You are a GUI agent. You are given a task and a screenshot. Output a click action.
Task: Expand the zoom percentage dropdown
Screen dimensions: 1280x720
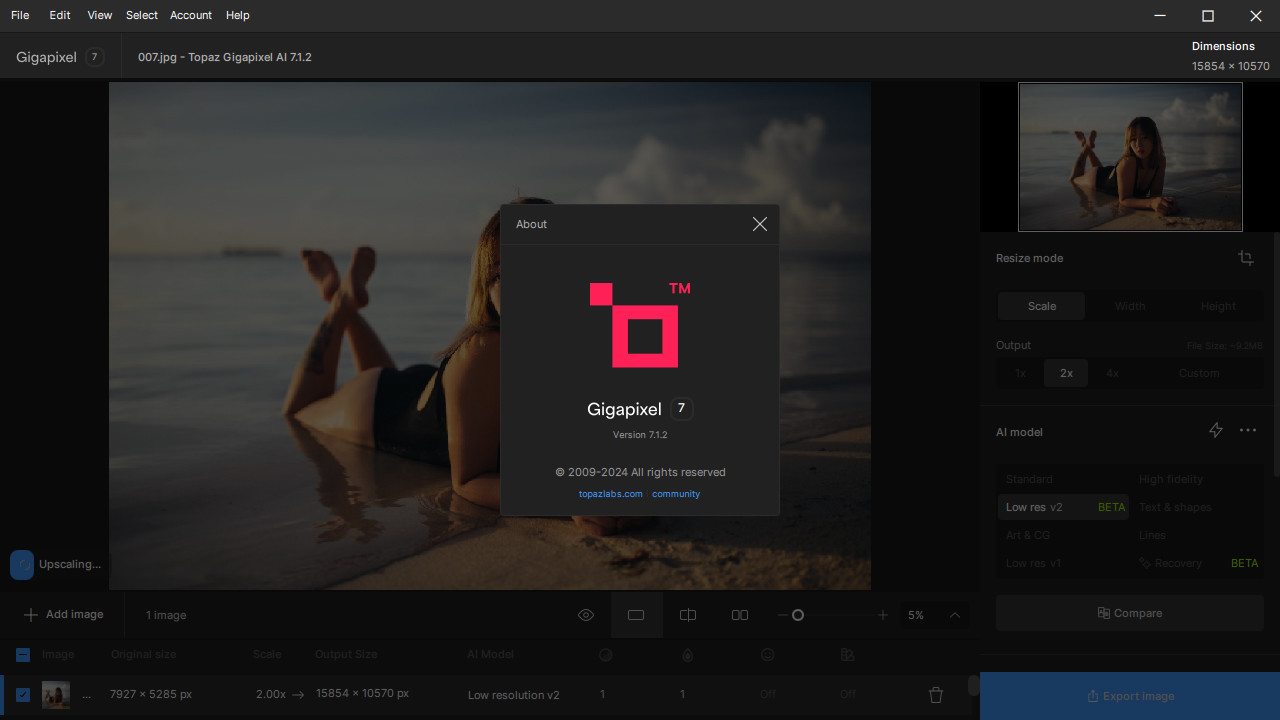(x=954, y=615)
